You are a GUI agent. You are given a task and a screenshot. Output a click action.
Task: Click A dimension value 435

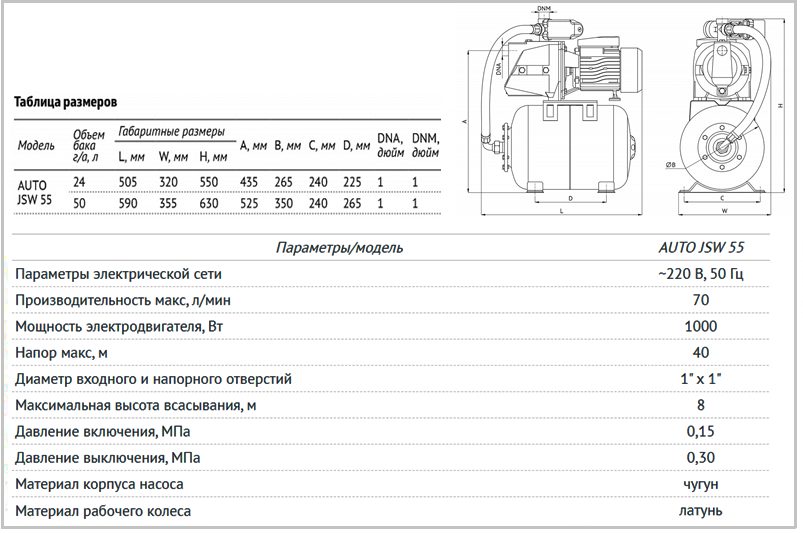(x=249, y=182)
